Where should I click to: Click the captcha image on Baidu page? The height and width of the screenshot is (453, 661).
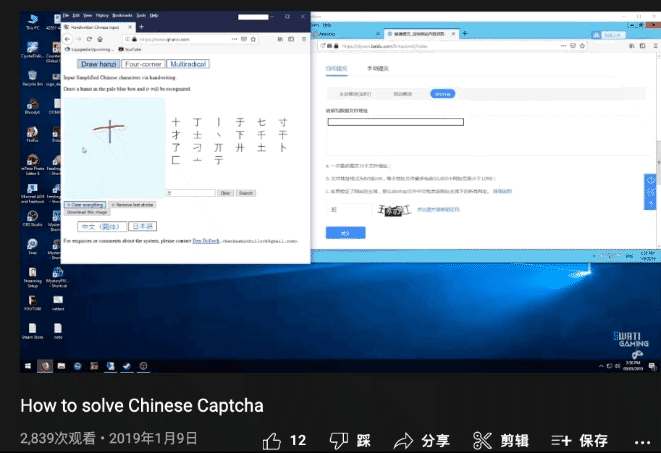pyautogui.click(x=394, y=210)
